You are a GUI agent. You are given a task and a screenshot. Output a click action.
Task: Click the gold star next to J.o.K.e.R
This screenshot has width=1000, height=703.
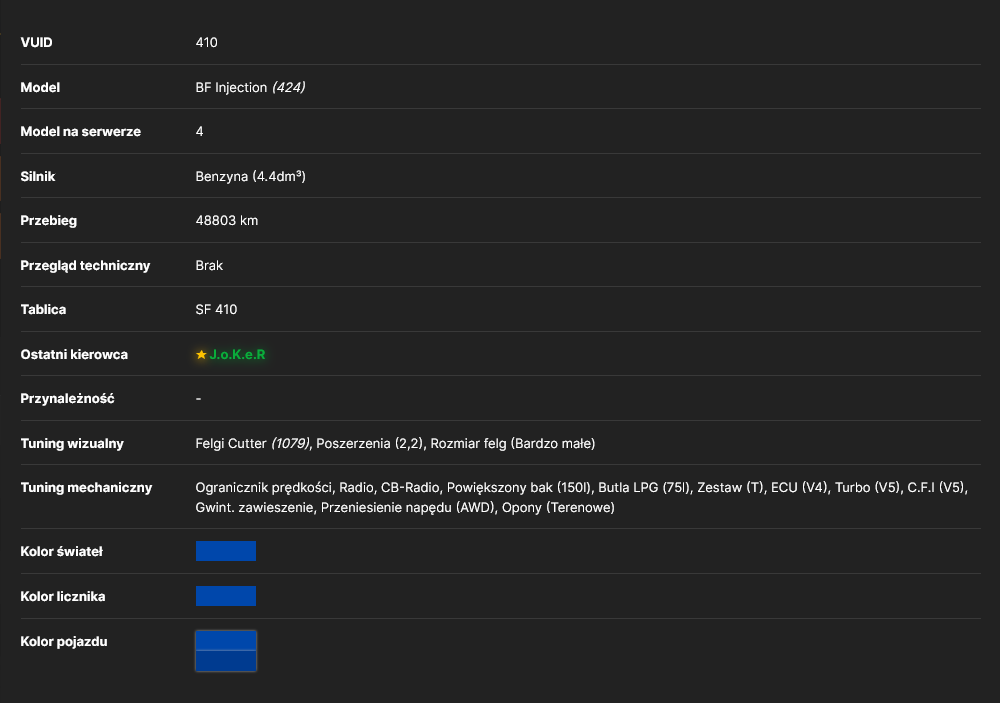(201, 355)
